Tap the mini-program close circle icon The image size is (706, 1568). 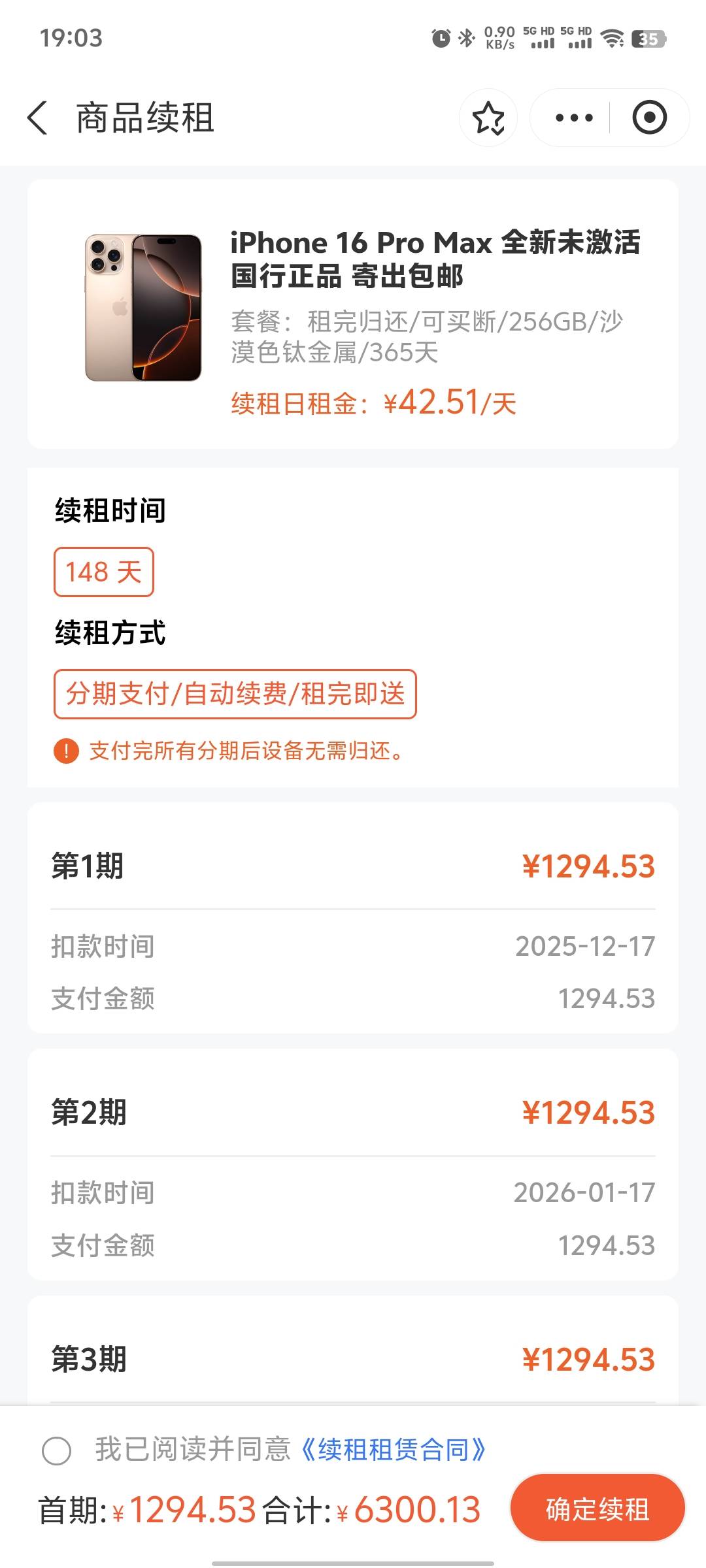coord(649,118)
